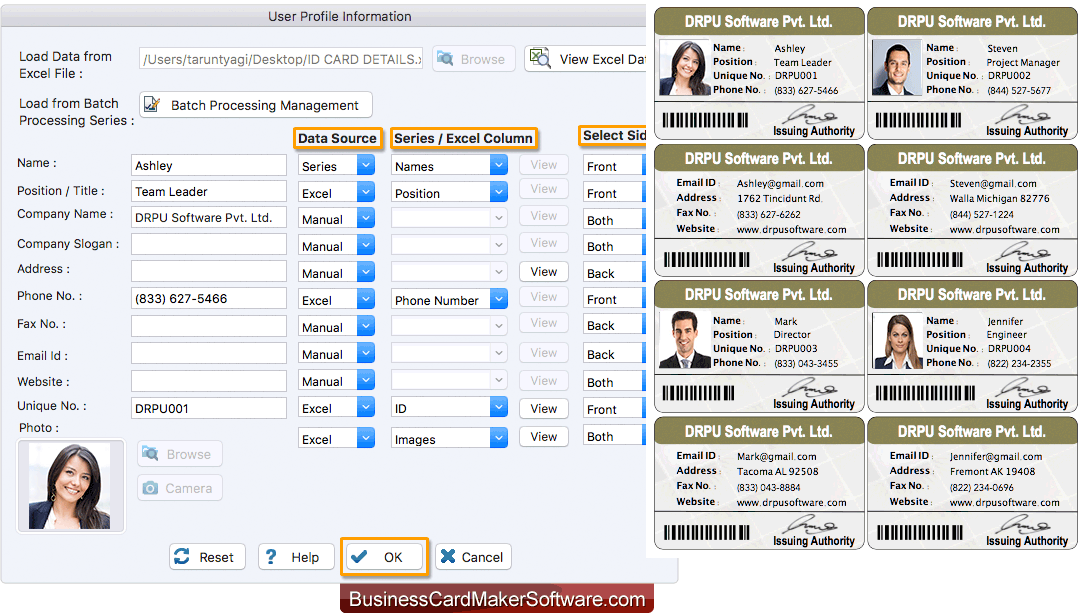Open Select Side dropdown for Name row

click(x=614, y=166)
